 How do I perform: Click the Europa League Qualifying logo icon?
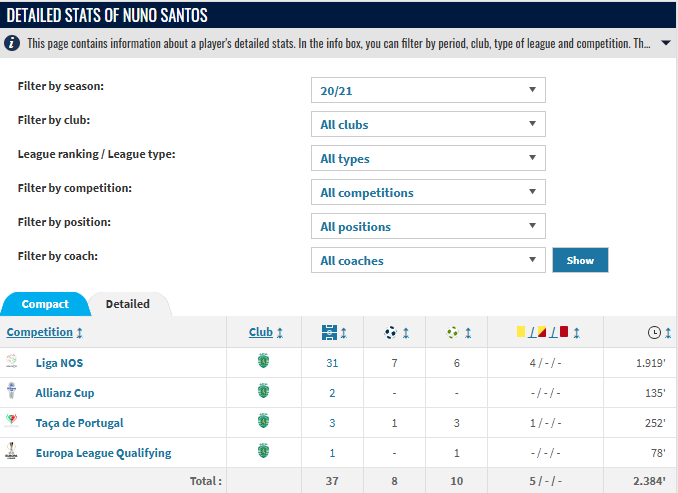[12, 451]
